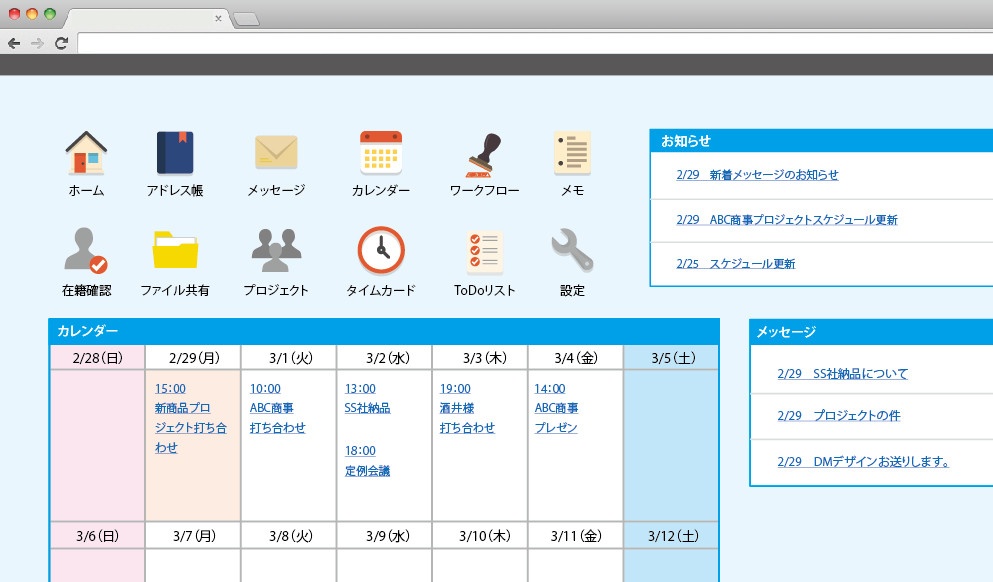Open the ホーム home icon
Image resolution: width=993 pixels, height=582 pixels.
[x=86, y=153]
